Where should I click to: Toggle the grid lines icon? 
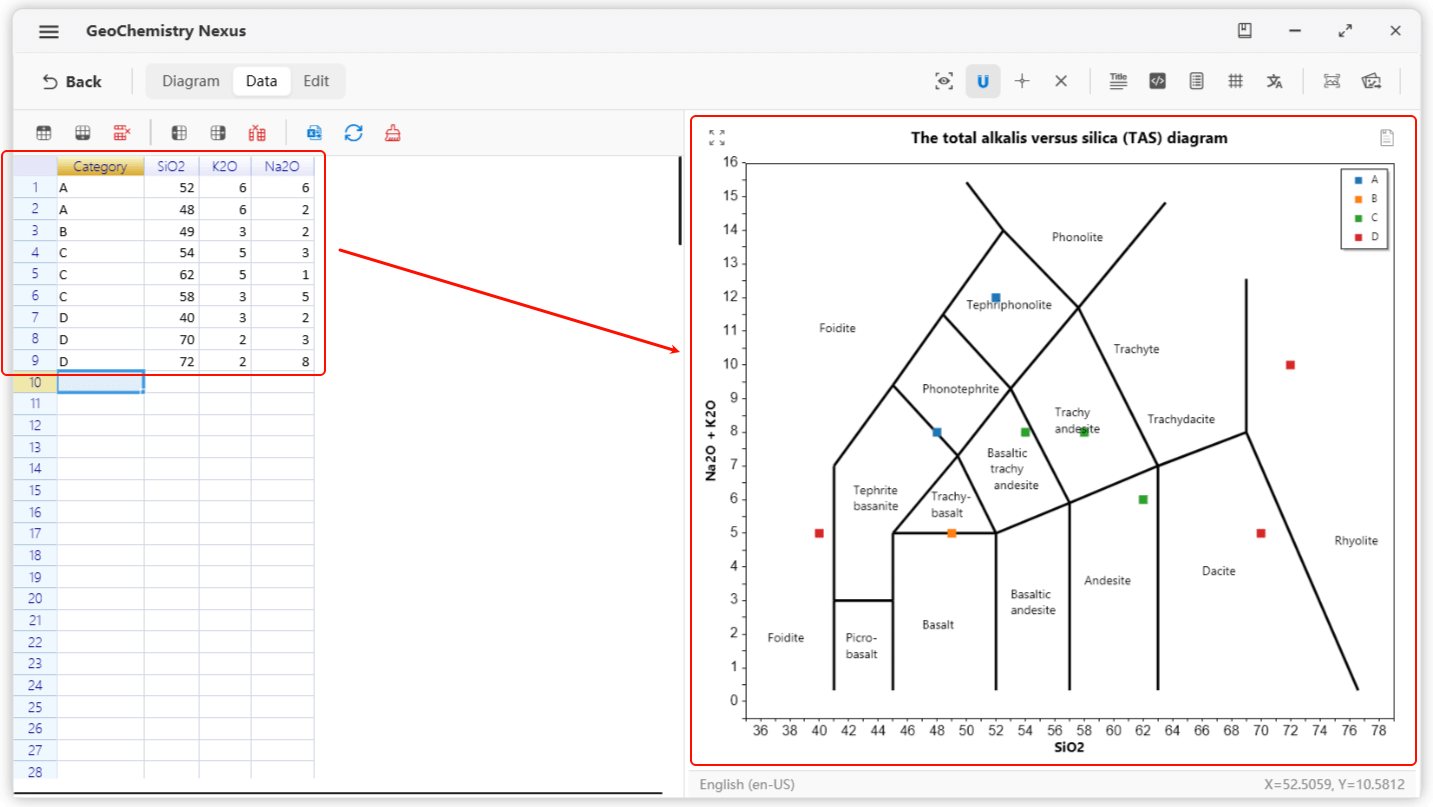coord(1235,82)
